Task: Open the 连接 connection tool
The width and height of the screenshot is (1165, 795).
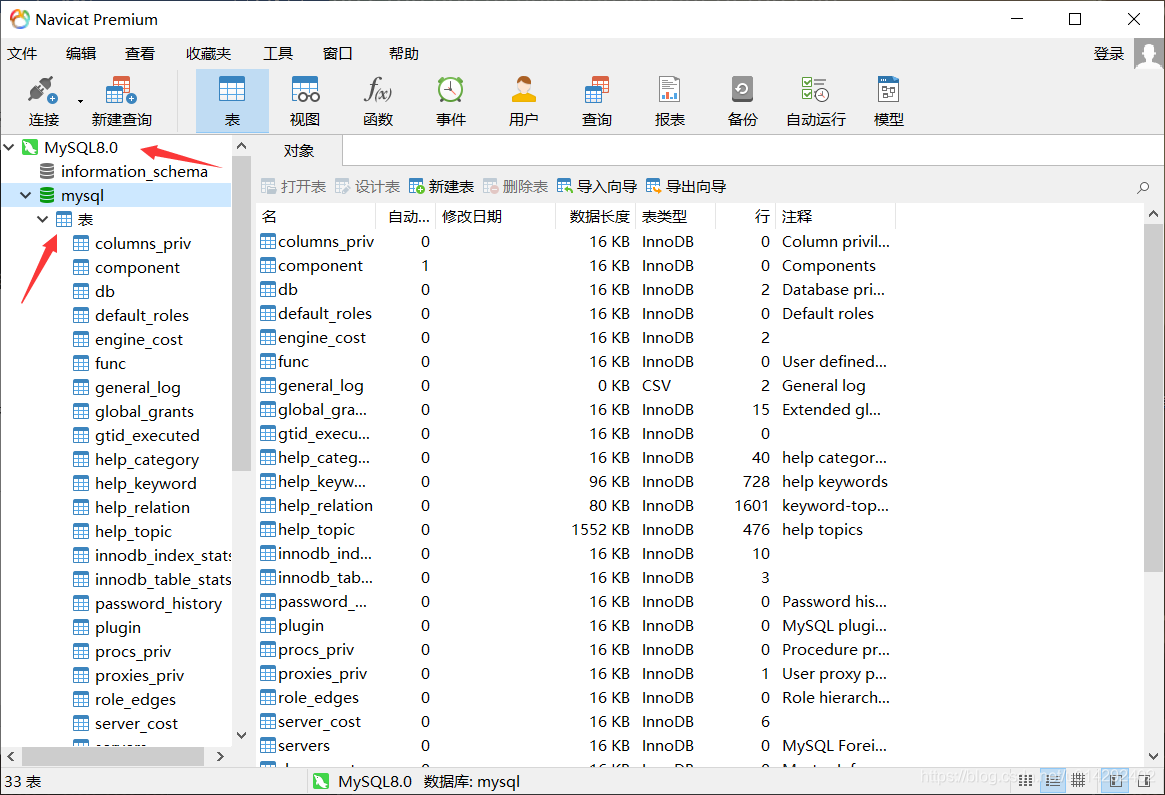Action: 43,101
